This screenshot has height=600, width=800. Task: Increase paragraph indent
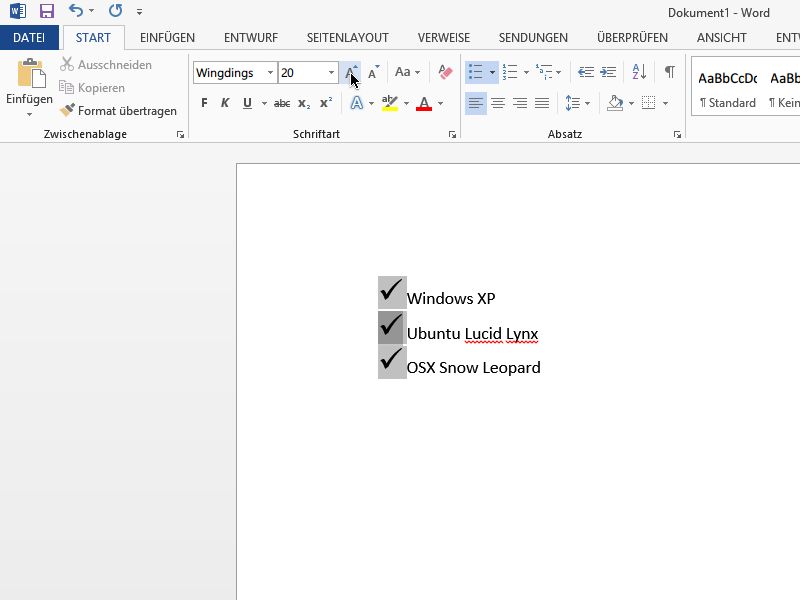[608, 72]
